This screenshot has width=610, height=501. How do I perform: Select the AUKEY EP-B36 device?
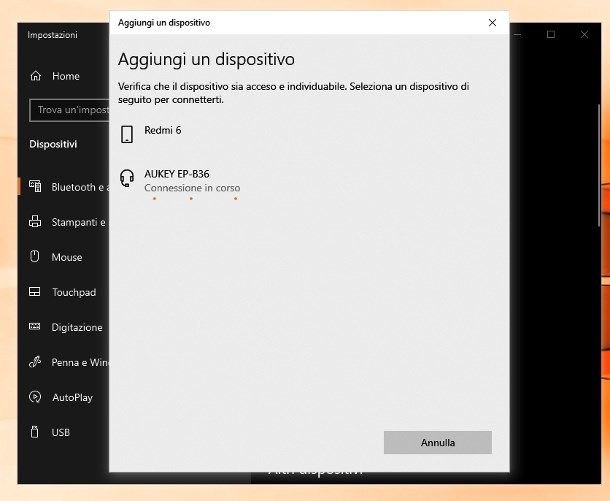pyautogui.click(x=177, y=174)
